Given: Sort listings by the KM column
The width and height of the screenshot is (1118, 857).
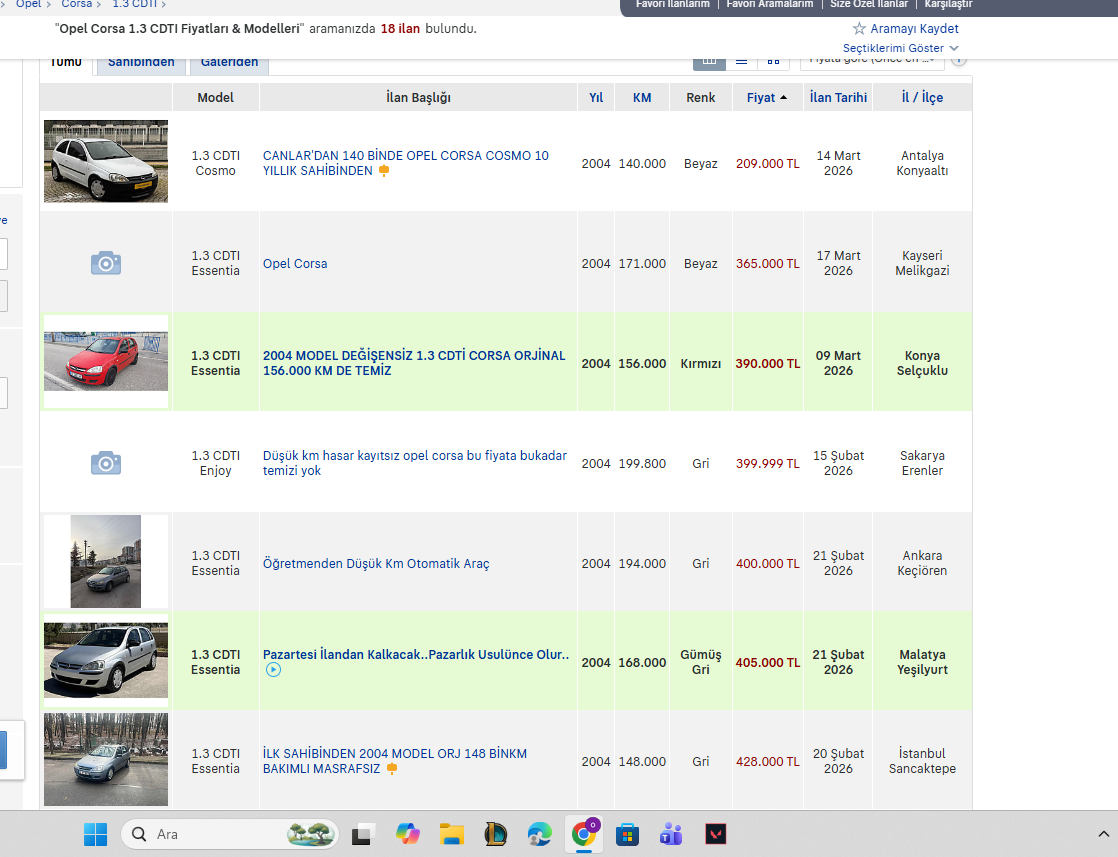Looking at the screenshot, I should click(x=642, y=98).
